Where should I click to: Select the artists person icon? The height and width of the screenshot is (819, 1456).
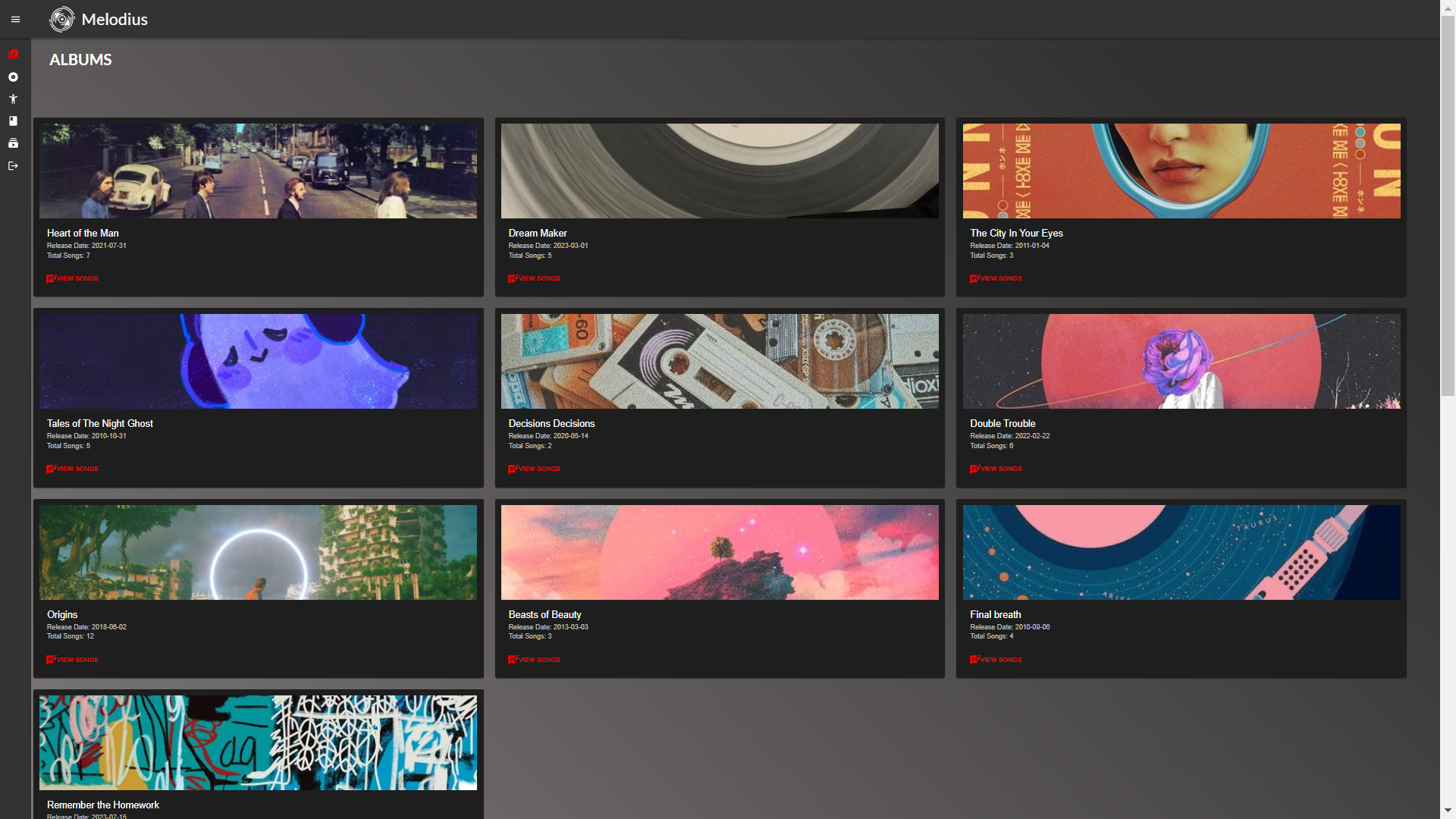[13, 99]
